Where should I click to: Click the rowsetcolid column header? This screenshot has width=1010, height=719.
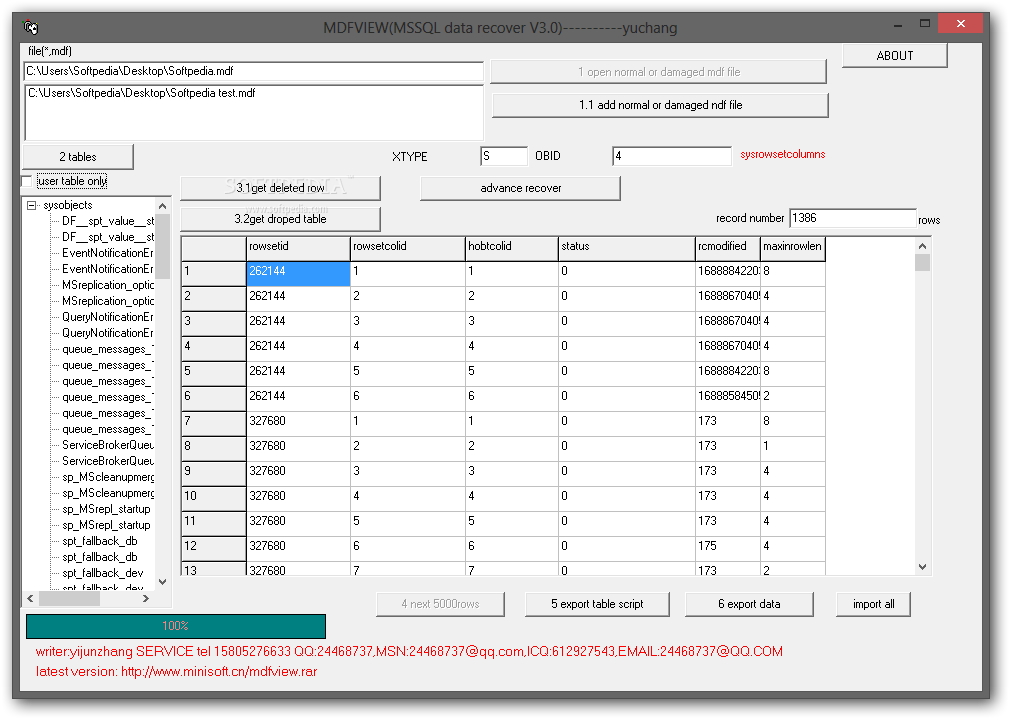click(x=408, y=249)
